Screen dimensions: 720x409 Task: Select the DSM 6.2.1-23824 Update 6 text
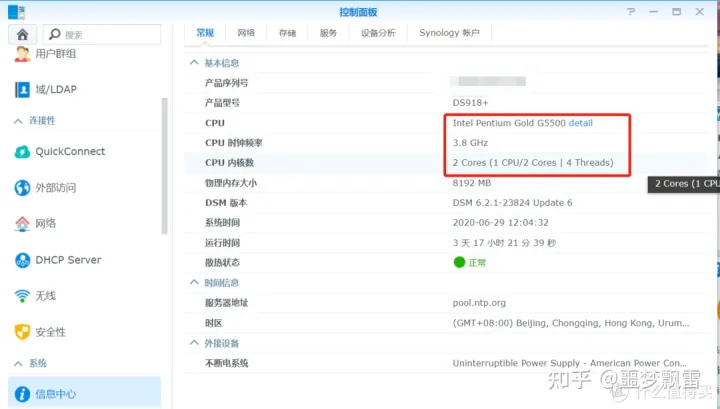pos(512,202)
